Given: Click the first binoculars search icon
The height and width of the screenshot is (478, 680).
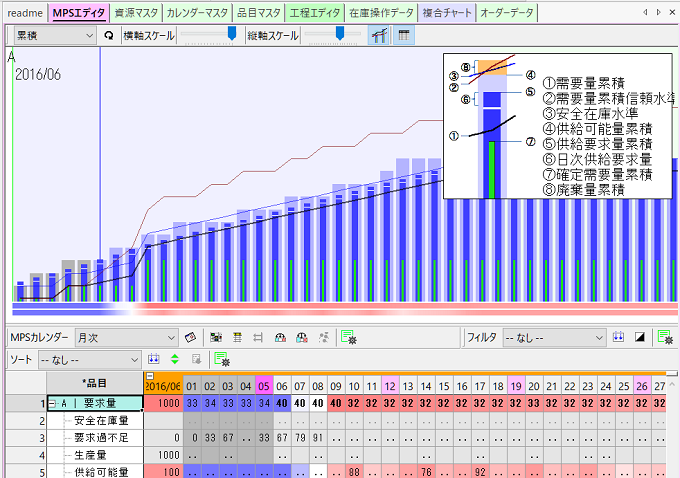Looking at the screenshot, I should click(x=281, y=337).
